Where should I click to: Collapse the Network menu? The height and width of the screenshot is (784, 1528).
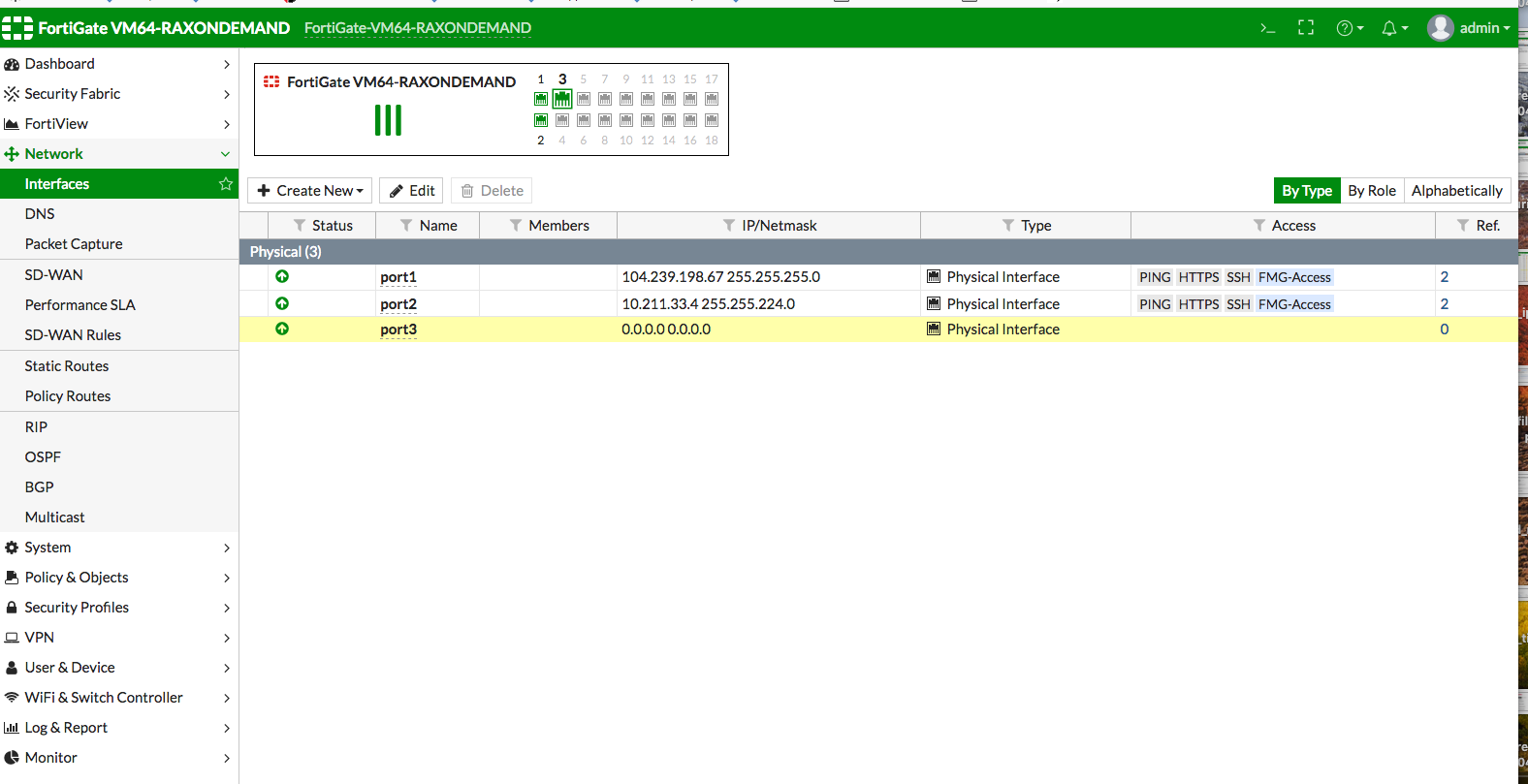(x=226, y=154)
